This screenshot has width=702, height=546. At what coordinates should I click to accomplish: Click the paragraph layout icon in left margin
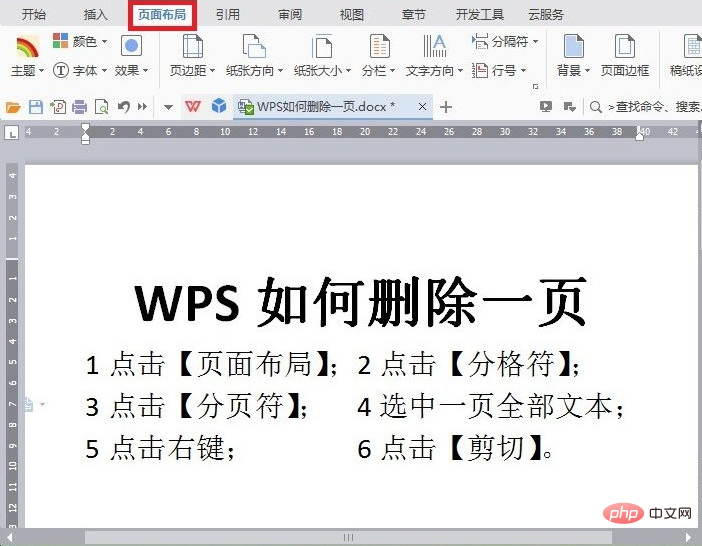pyautogui.click(x=29, y=405)
